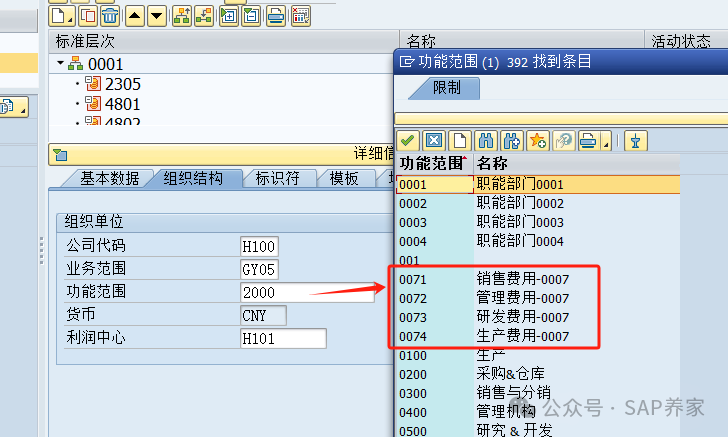Image resolution: width=728 pixels, height=437 pixels.
Task: Click the collapse subtree minus icon
Action: click(251, 16)
